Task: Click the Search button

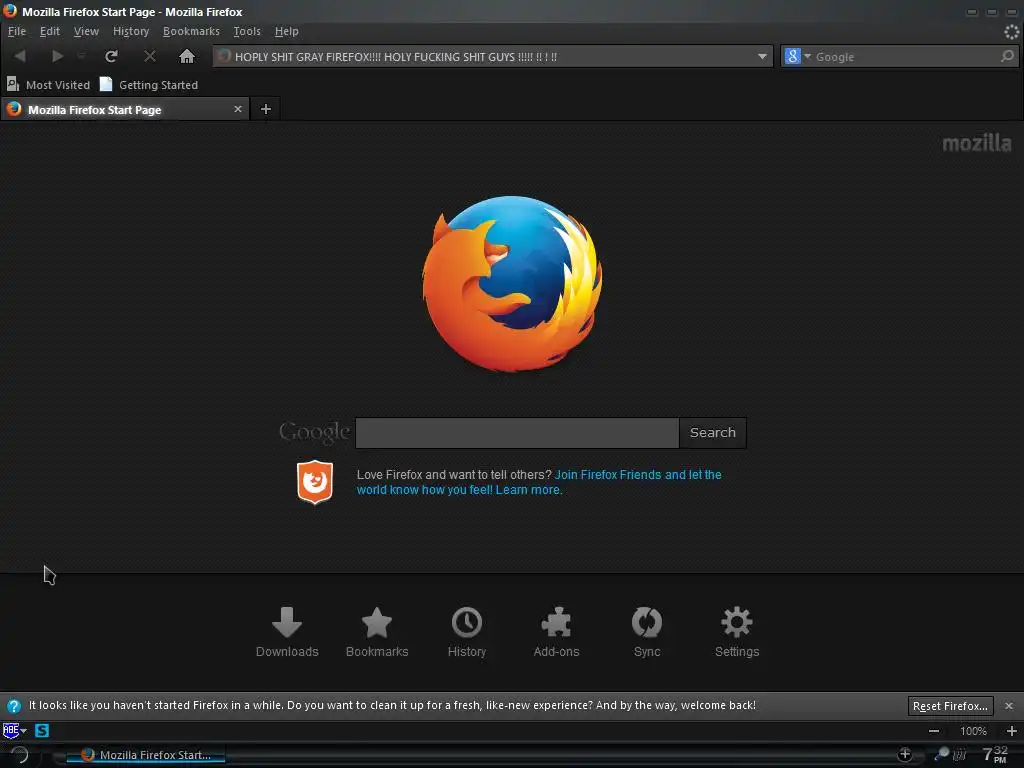Action: 712,432
